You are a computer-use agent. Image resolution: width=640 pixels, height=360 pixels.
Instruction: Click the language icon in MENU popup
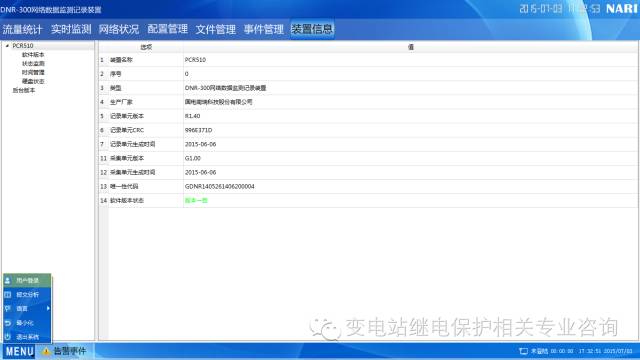pos(8,309)
